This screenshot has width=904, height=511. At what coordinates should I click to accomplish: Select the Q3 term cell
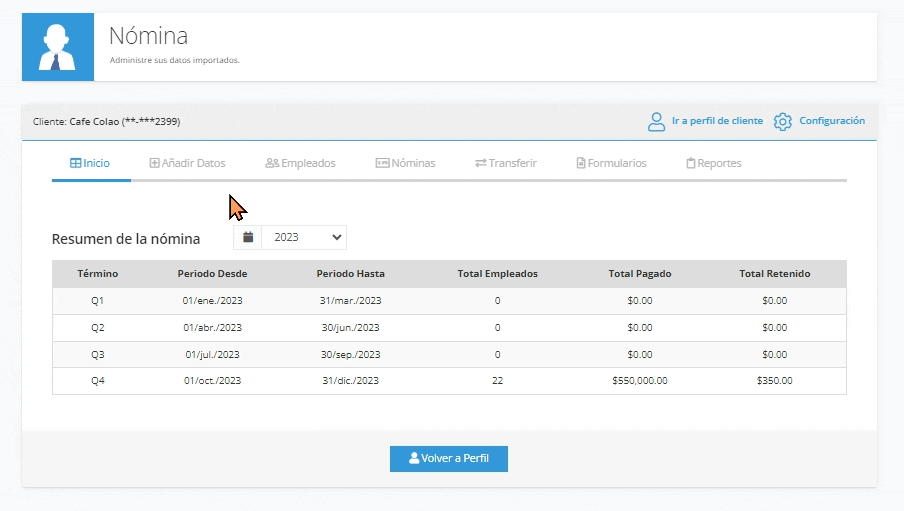coord(97,355)
